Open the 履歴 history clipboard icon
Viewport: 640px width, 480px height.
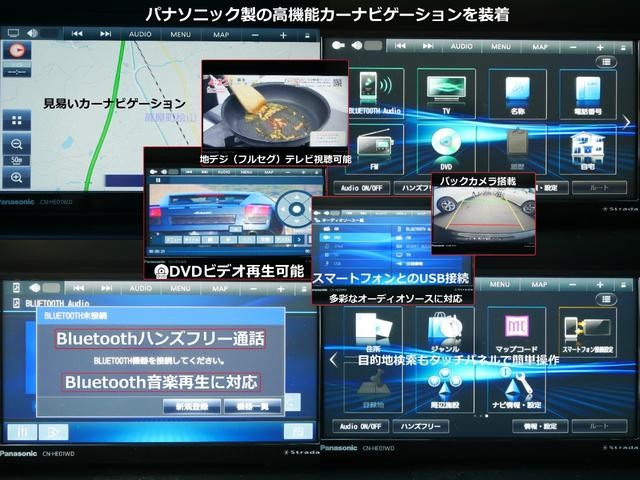click(x=517, y=149)
